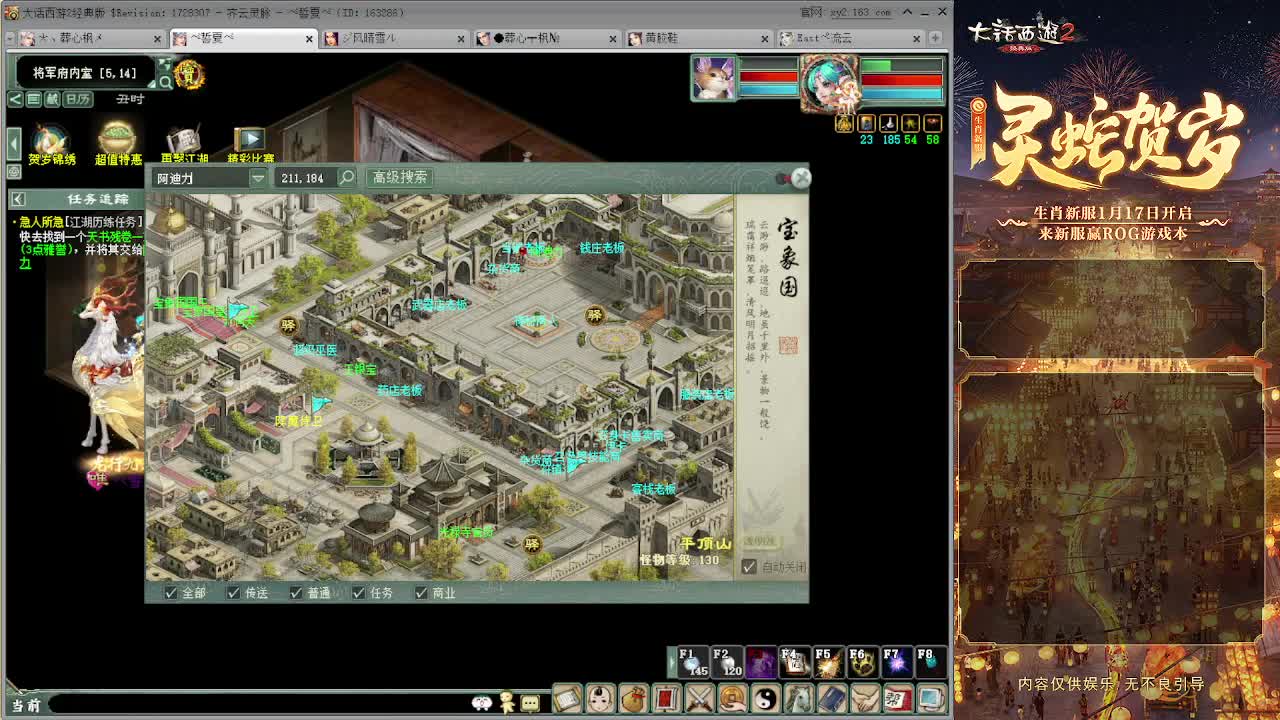Collapse the top-left shortcut bar arrow
Image resolution: width=1280 pixels, height=720 pixels.
pyautogui.click(x=15, y=99)
